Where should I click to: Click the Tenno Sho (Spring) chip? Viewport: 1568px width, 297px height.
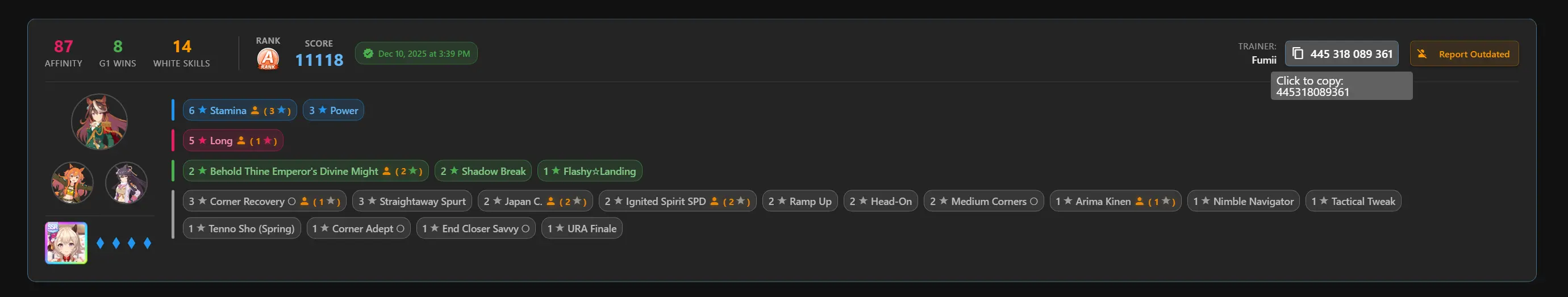(241, 229)
